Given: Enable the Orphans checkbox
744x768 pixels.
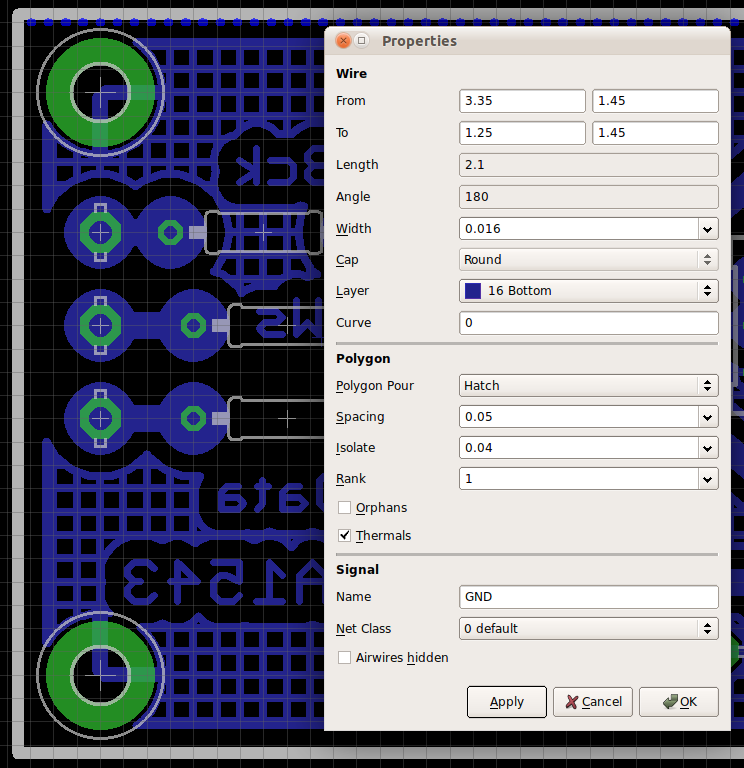Looking at the screenshot, I should pos(344,507).
